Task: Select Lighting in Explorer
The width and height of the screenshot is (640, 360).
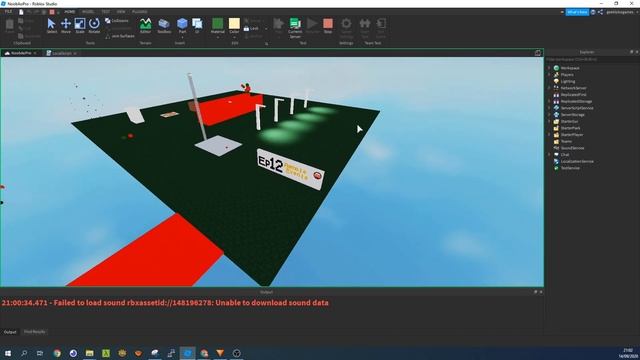Action: [567, 81]
